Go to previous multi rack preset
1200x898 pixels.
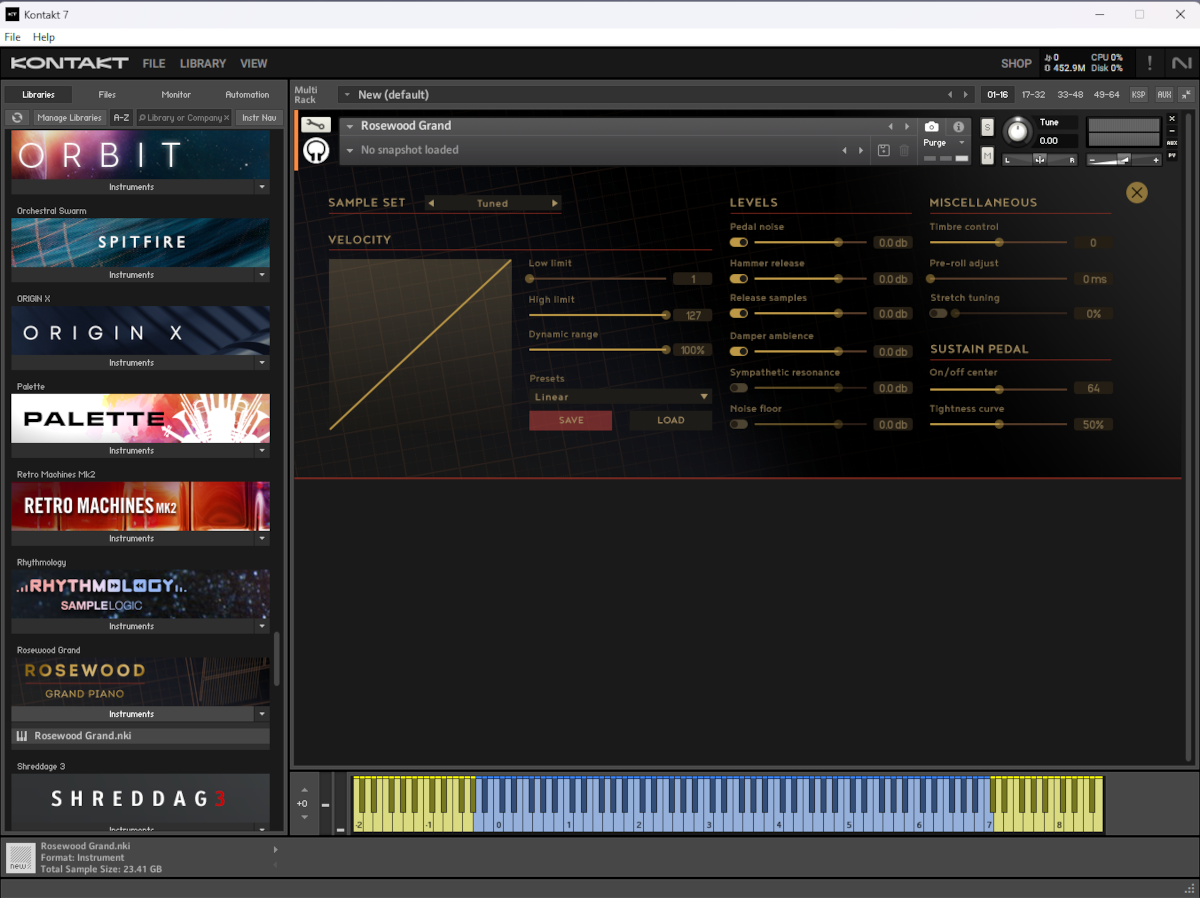[x=950, y=95]
